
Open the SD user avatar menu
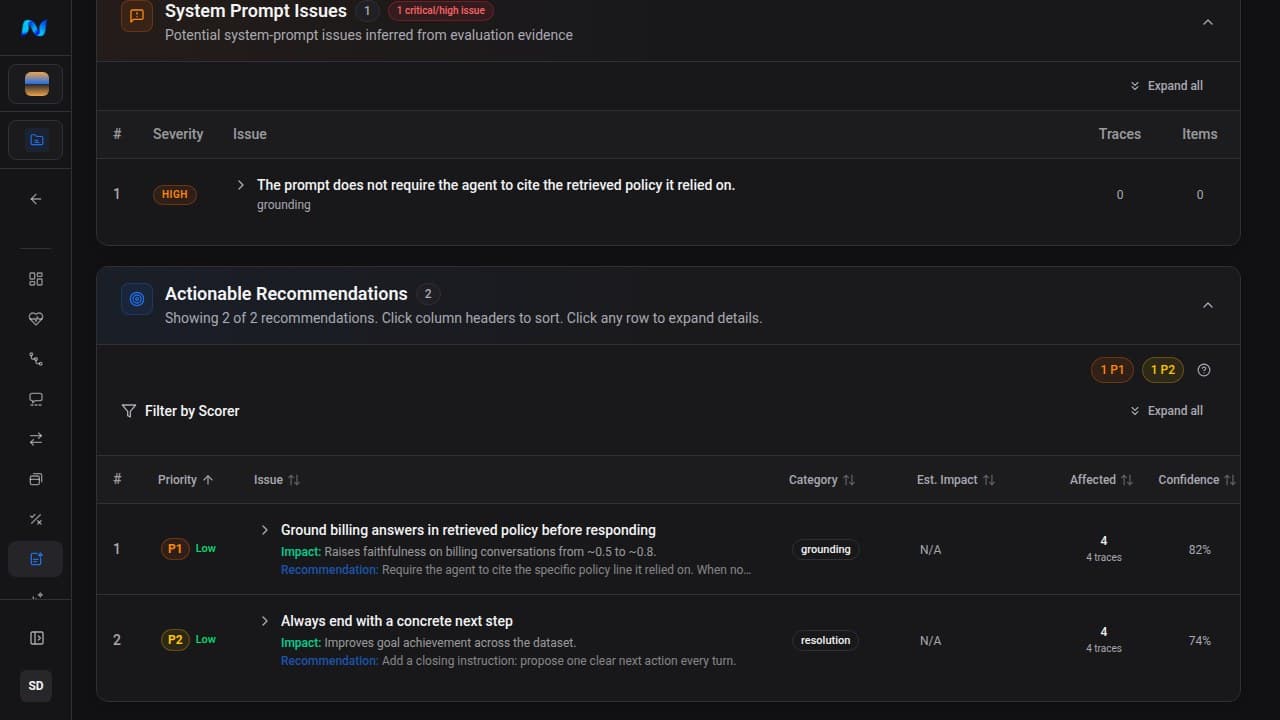[x=36, y=686]
